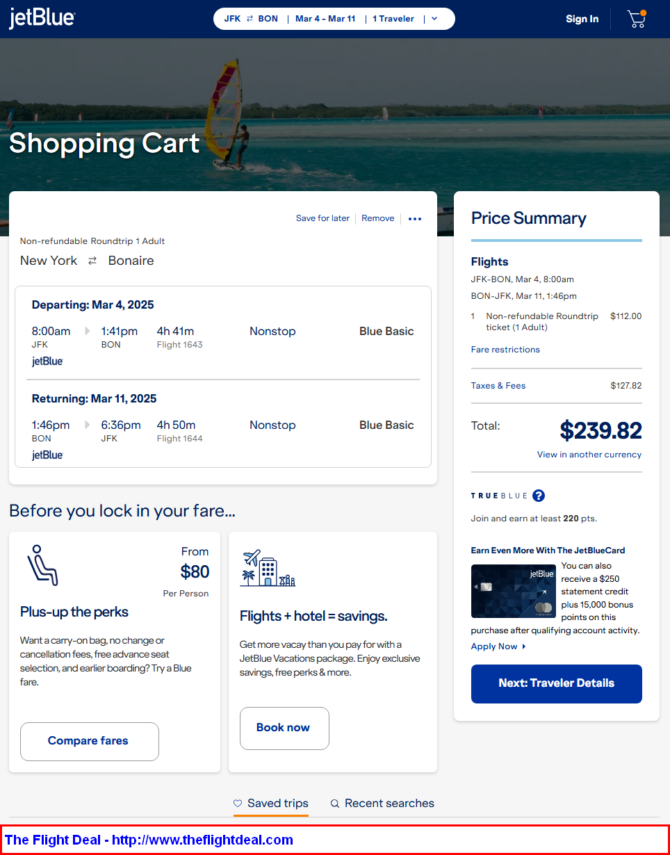Open the shopping cart icon in header
The height and width of the screenshot is (855, 670).
tap(637, 19)
